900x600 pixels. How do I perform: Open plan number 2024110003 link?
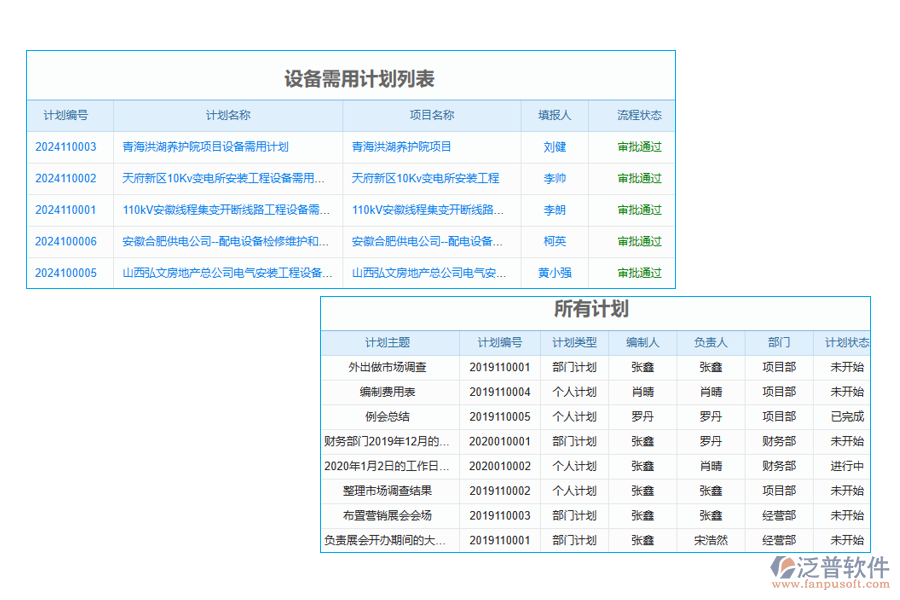point(69,147)
